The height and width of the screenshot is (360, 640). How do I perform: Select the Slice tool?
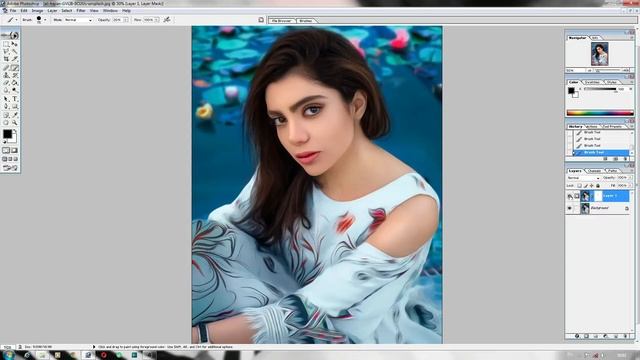point(15,59)
